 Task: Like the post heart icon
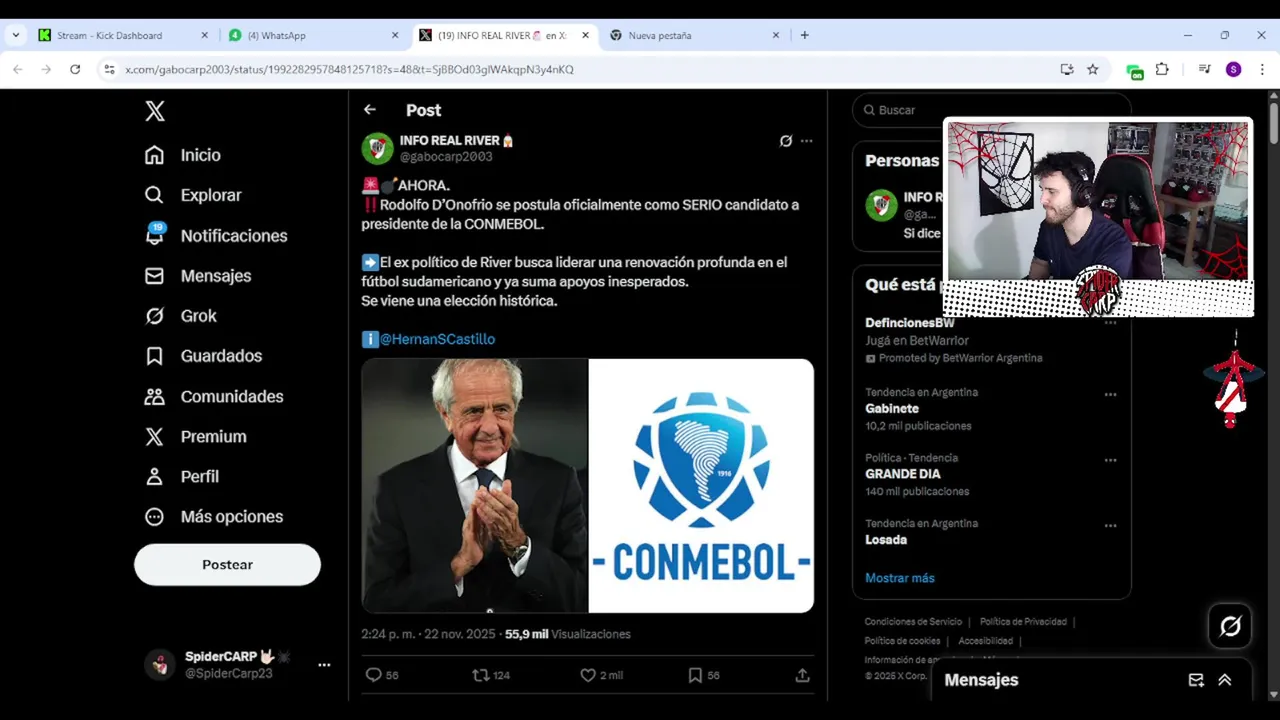pyautogui.click(x=588, y=675)
